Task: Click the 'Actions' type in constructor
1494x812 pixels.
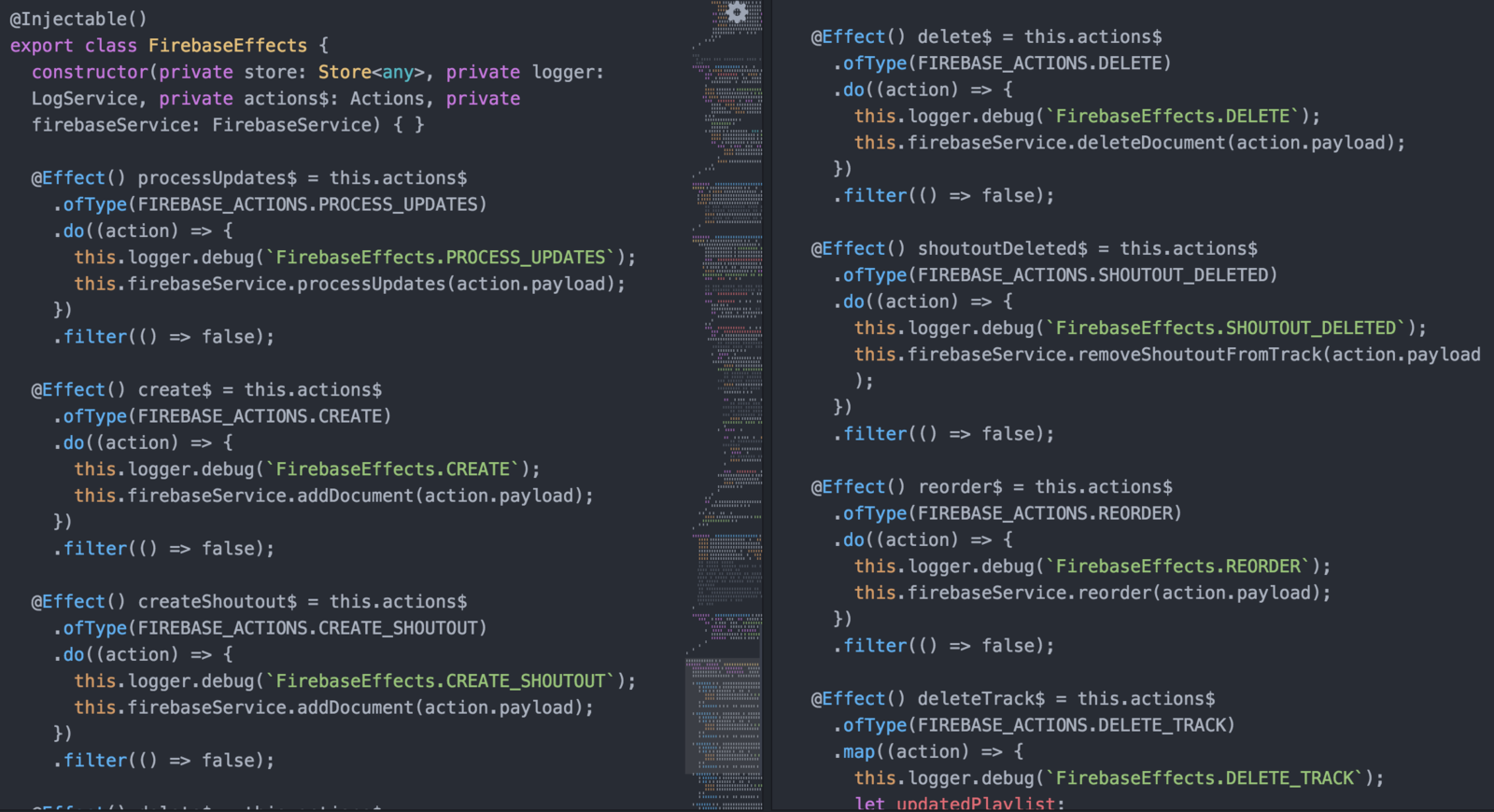Action: (x=388, y=99)
